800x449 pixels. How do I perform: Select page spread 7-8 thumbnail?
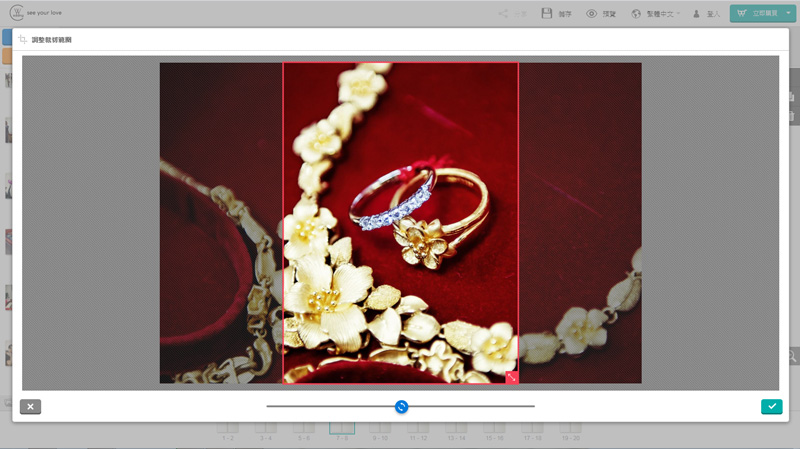click(x=342, y=429)
